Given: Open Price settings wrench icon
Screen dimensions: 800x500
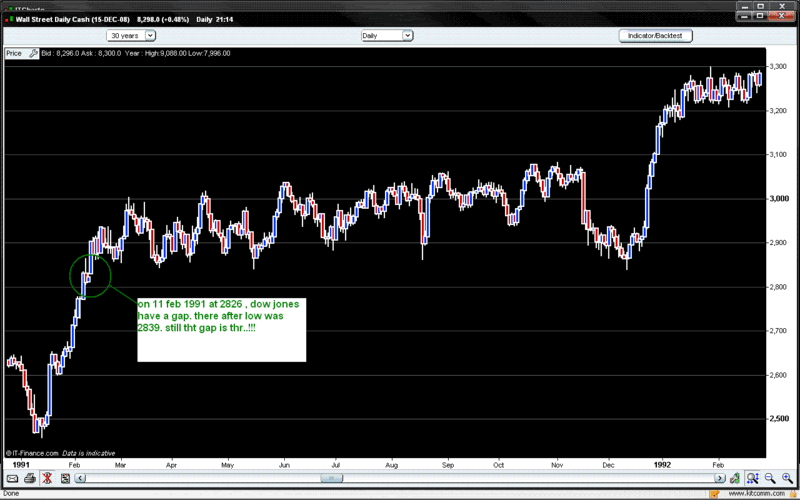Looking at the screenshot, I should [x=33, y=53].
